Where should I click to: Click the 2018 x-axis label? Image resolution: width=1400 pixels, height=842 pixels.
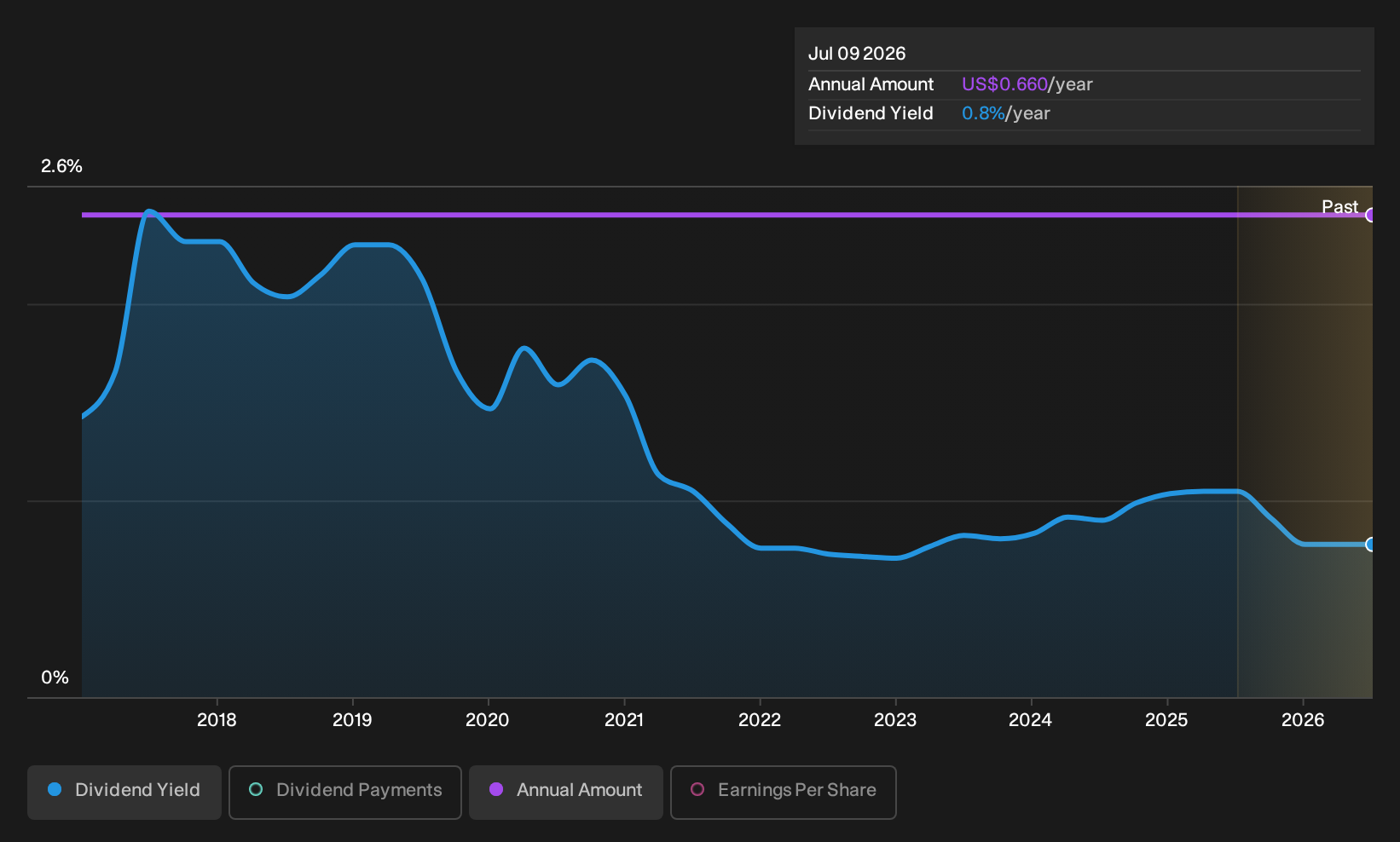coord(217,720)
